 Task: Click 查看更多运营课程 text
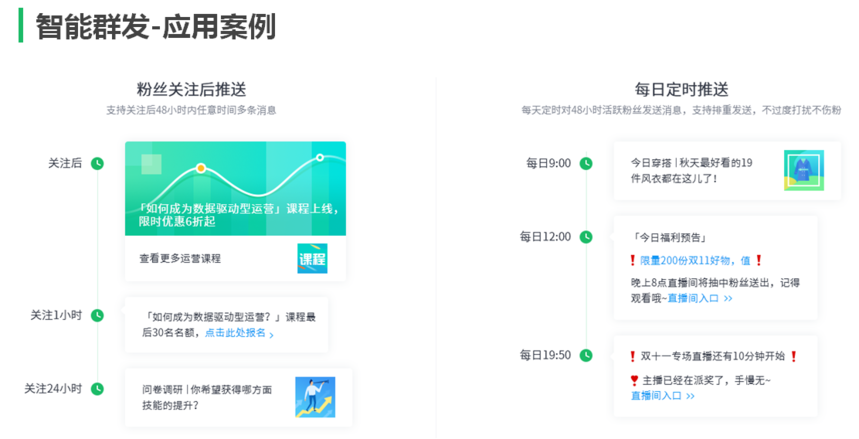pyautogui.click(x=180, y=258)
